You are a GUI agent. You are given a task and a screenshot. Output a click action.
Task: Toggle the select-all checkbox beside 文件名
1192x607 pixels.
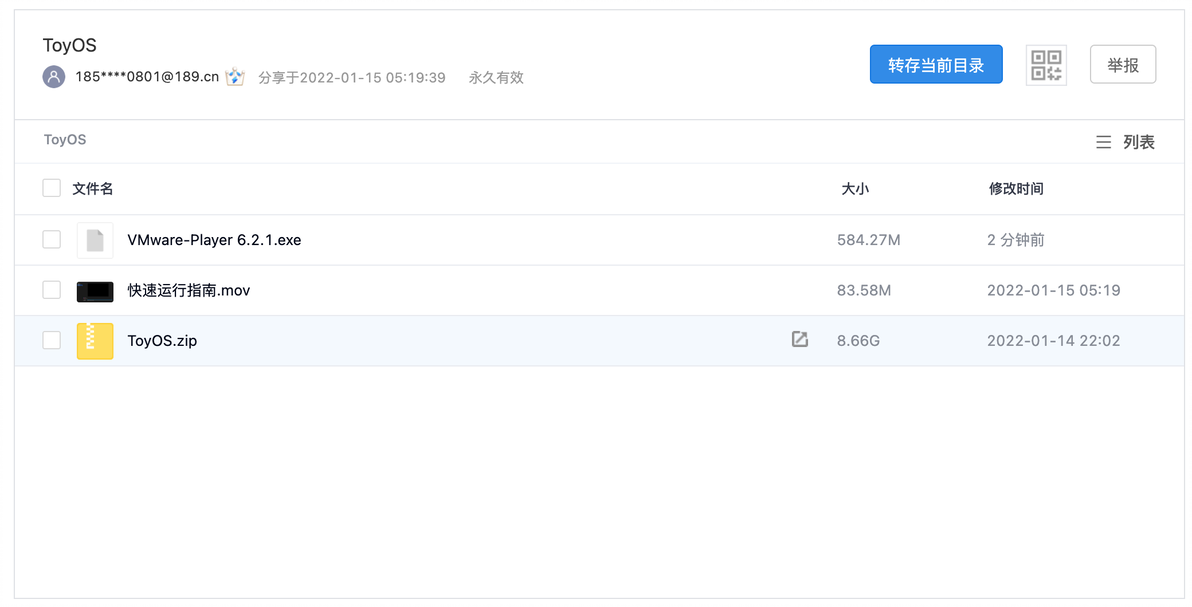[52, 188]
